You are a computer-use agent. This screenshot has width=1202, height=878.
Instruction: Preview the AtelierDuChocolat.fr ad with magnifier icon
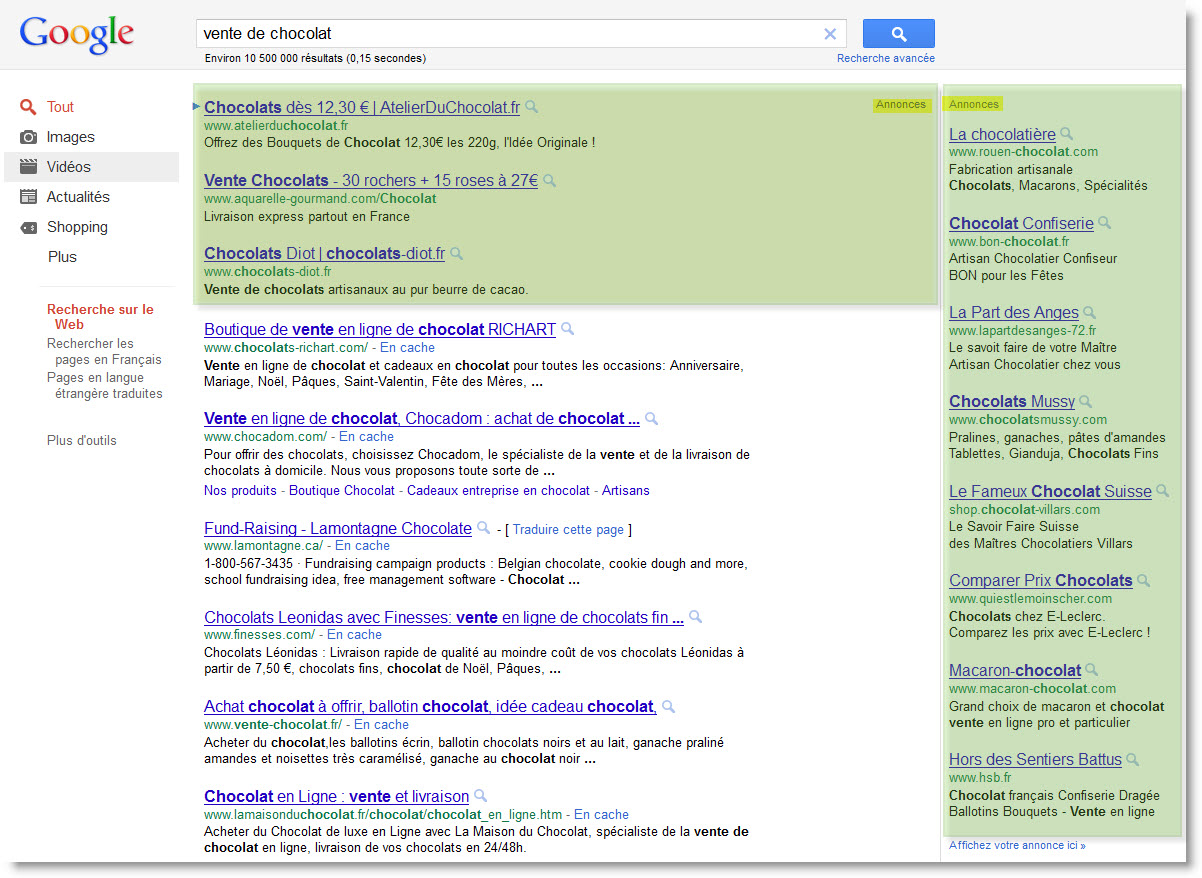[x=532, y=107]
